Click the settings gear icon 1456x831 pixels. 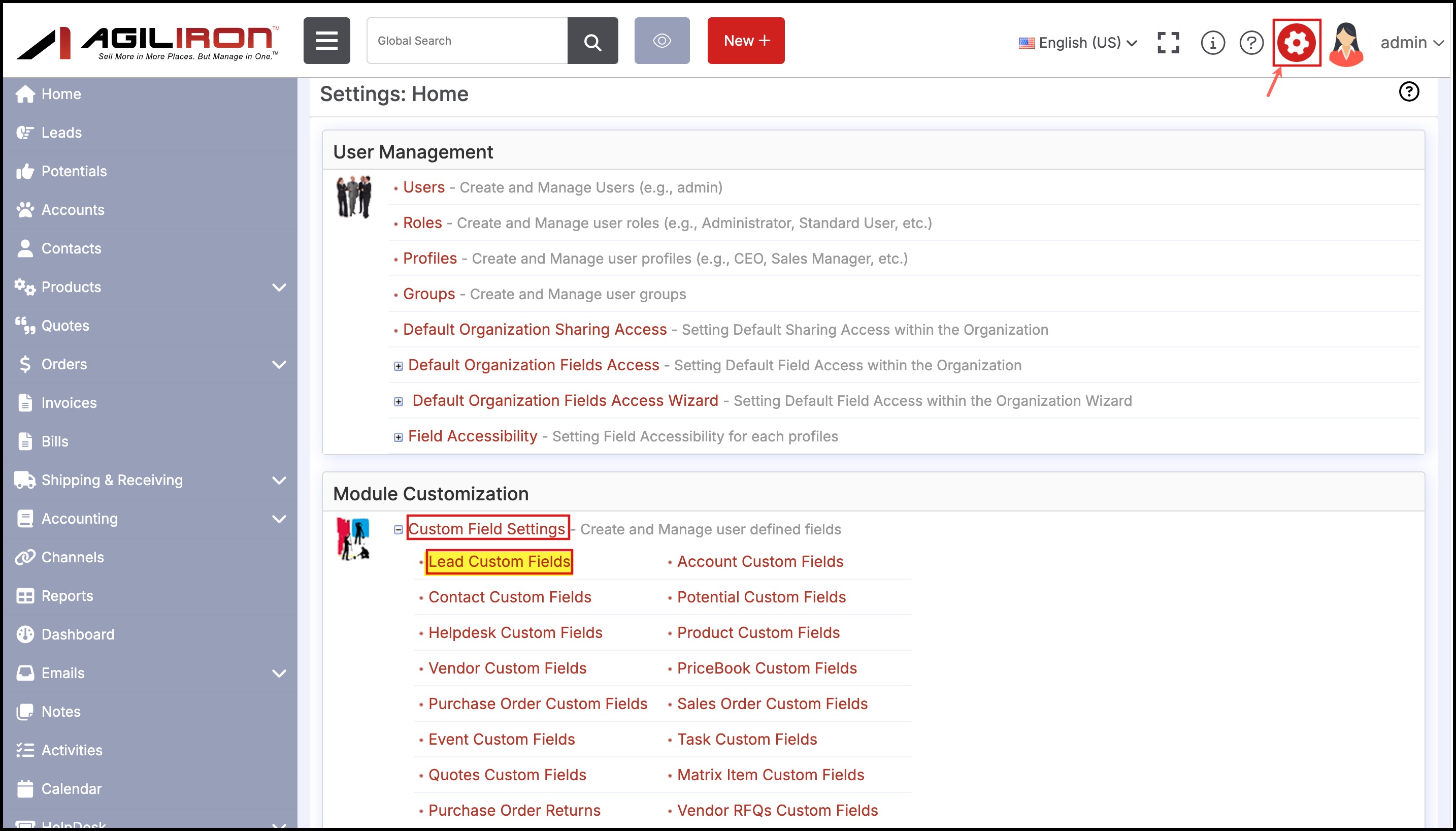[1296, 42]
